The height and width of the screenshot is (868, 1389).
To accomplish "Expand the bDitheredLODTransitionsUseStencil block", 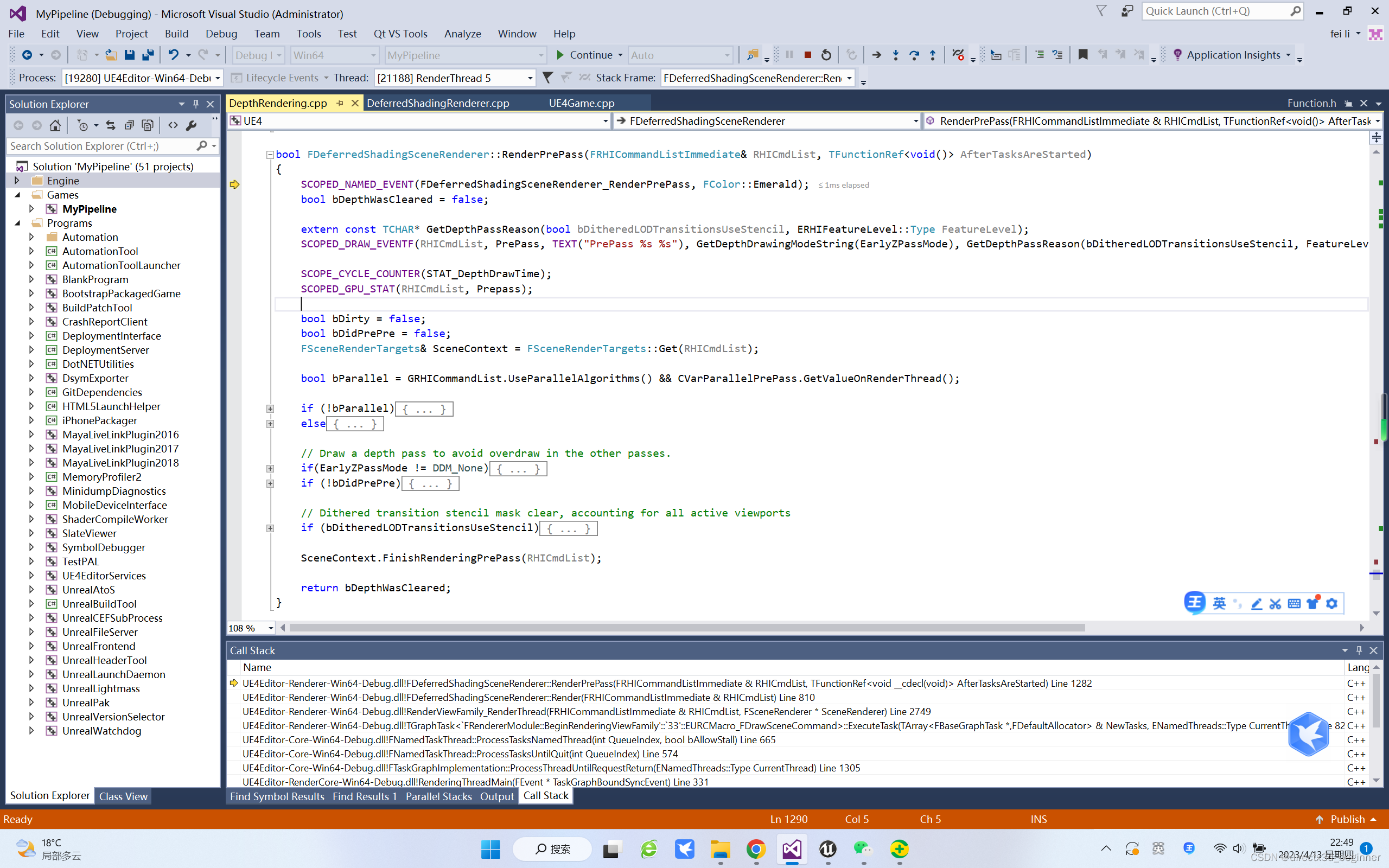I will pyautogui.click(x=270, y=528).
